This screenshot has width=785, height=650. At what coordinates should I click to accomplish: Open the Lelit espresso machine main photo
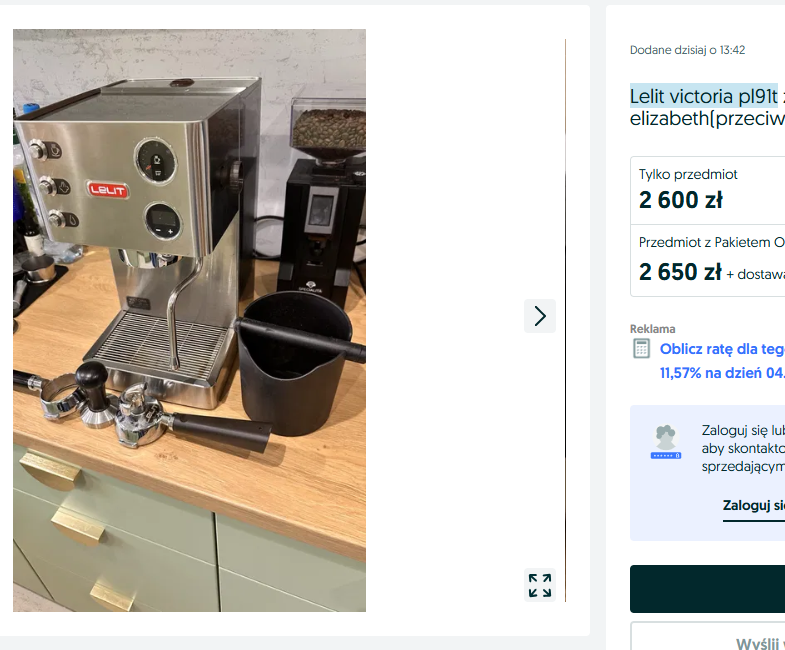(189, 320)
